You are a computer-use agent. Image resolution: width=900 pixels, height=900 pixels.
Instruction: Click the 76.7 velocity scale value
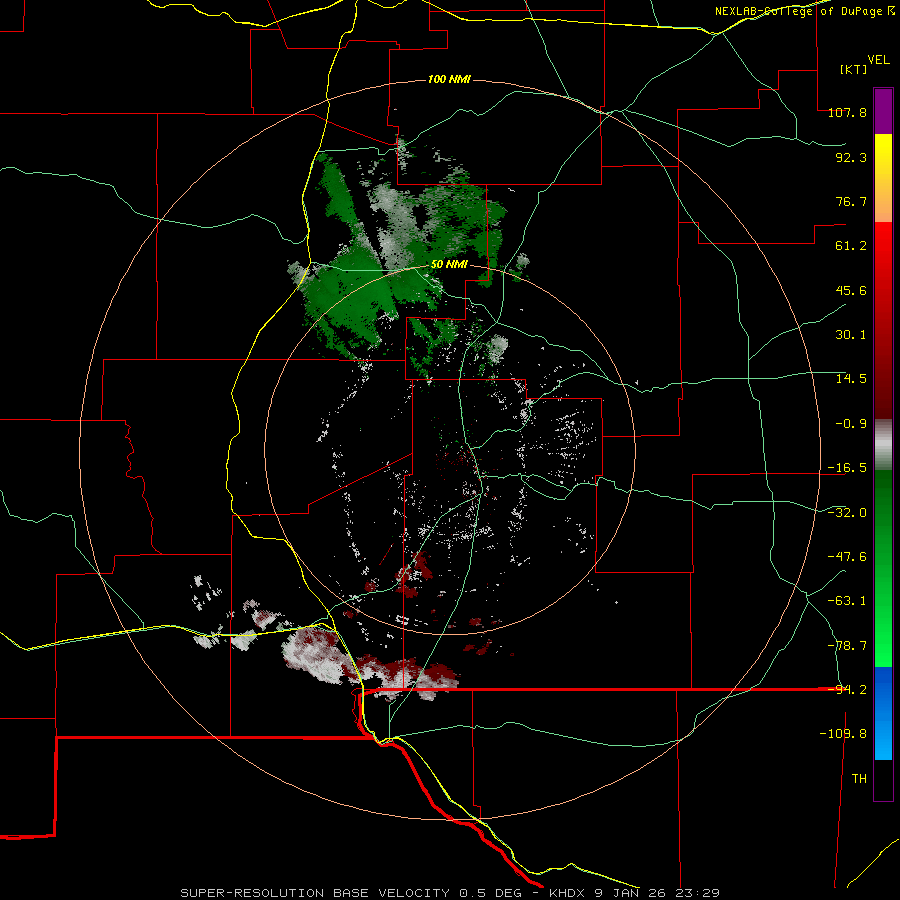click(x=851, y=201)
